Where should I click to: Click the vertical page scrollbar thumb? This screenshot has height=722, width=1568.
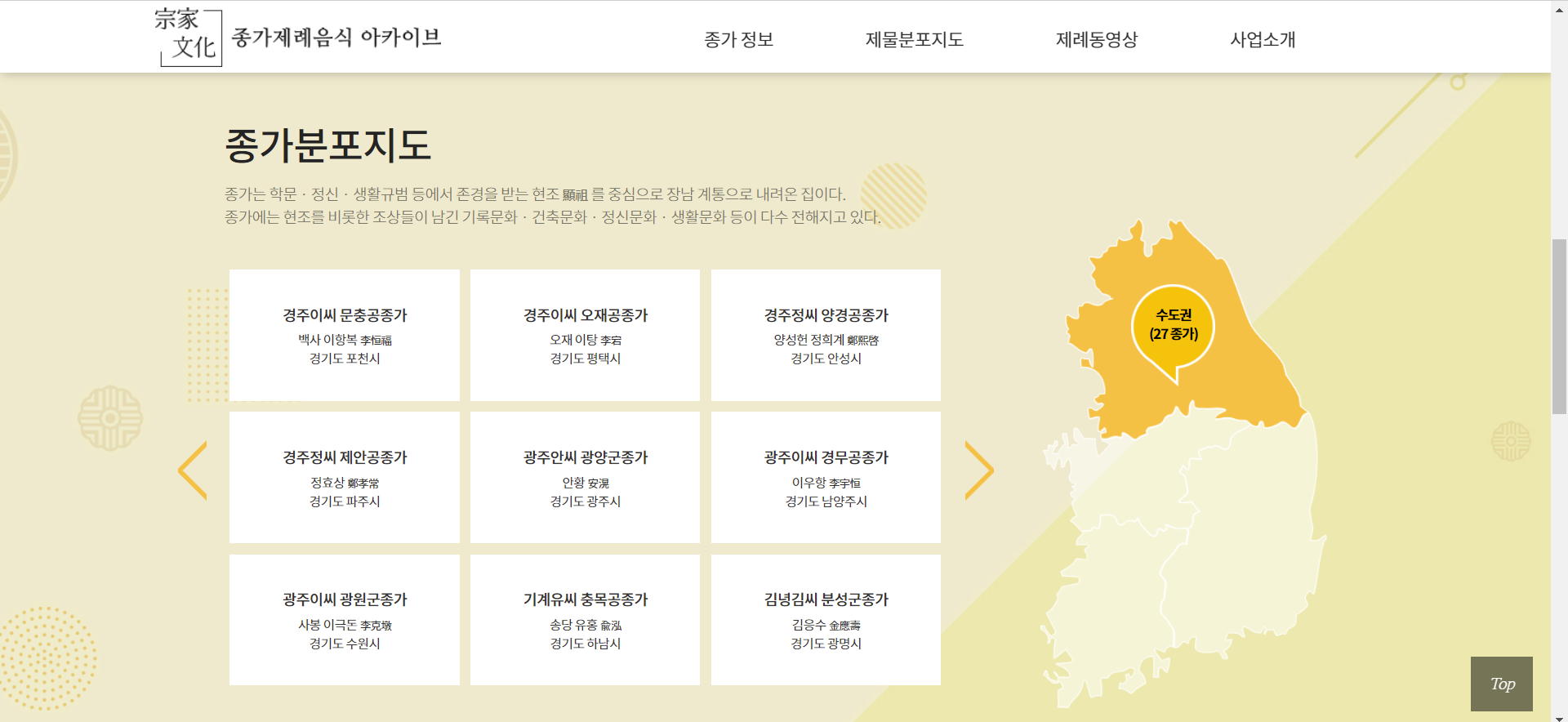(x=1559, y=327)
